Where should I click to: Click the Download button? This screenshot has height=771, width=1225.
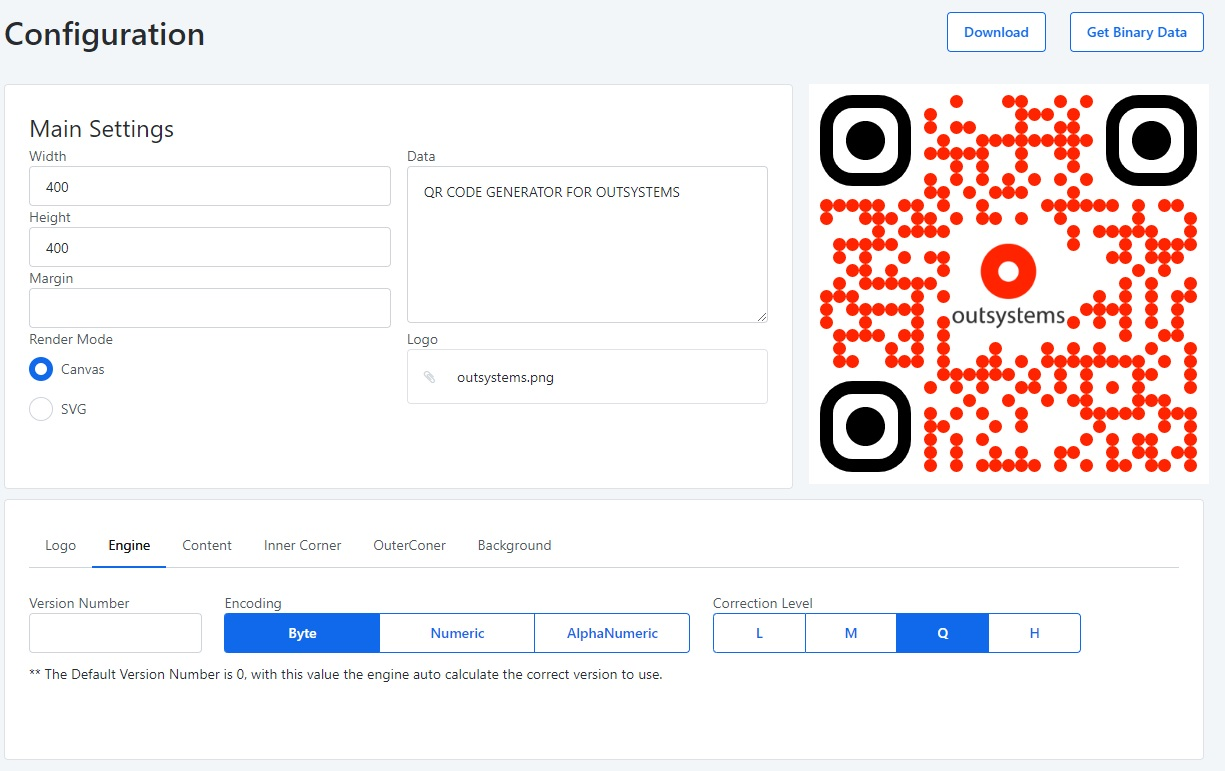point(996,32)
